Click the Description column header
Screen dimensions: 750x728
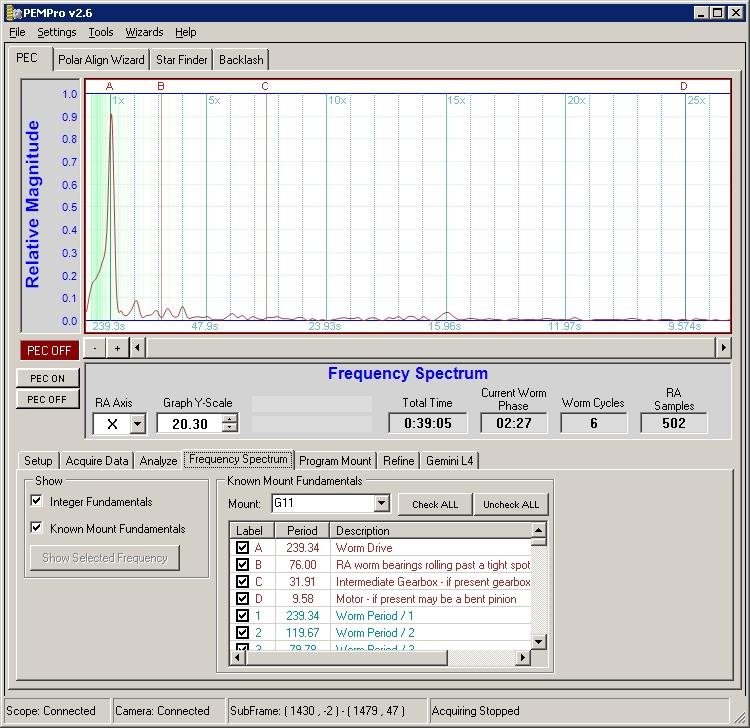(x=430, y=530)
